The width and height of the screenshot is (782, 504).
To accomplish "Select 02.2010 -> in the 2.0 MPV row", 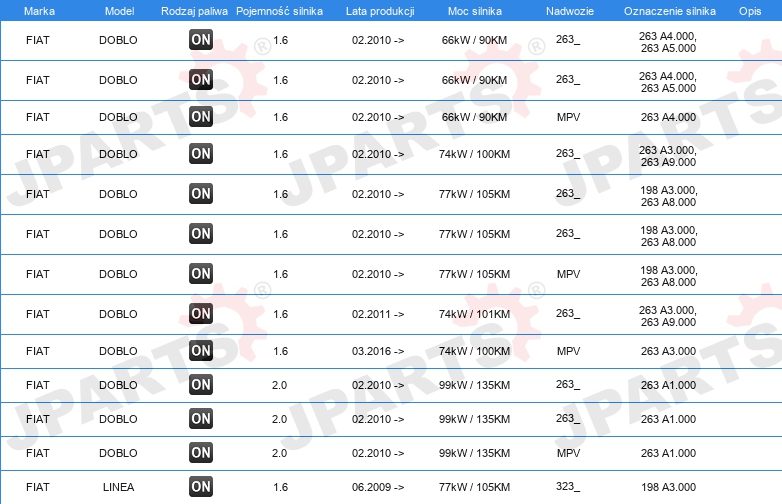I will pos(378,453).
